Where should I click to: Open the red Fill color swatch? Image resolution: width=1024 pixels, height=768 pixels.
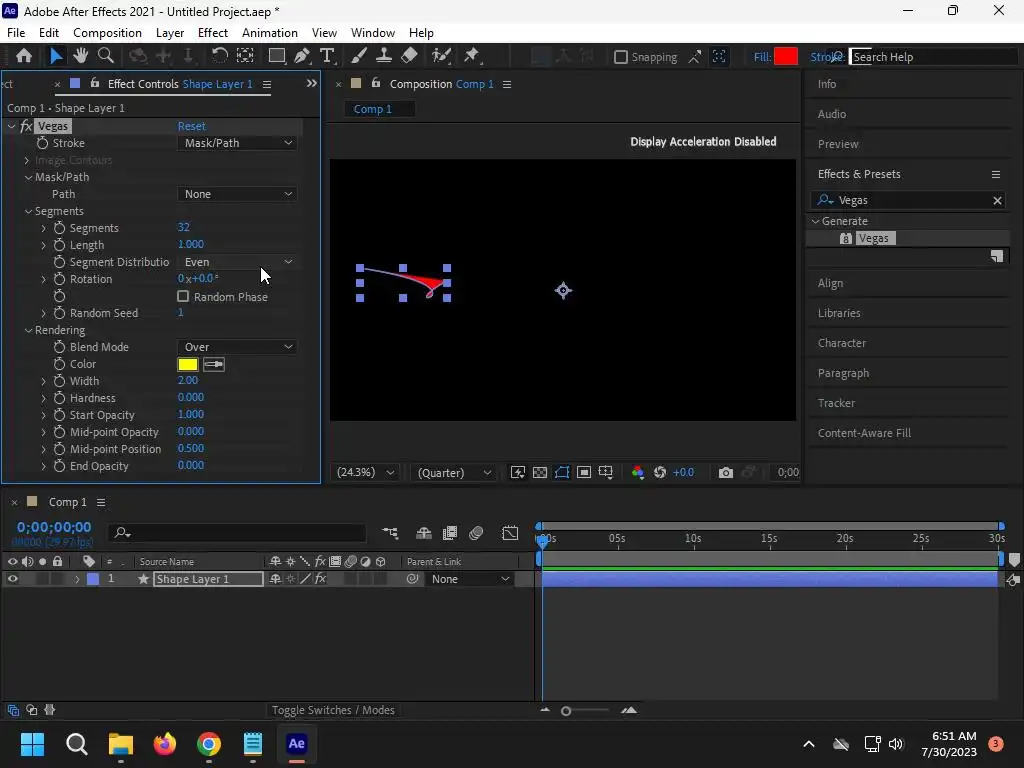[x=786, y=57]
